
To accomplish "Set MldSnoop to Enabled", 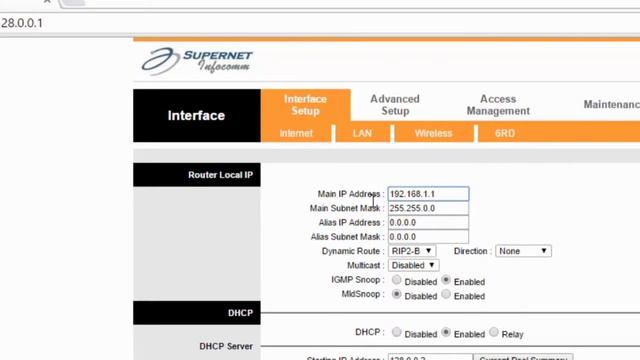I will coord(446,294).
